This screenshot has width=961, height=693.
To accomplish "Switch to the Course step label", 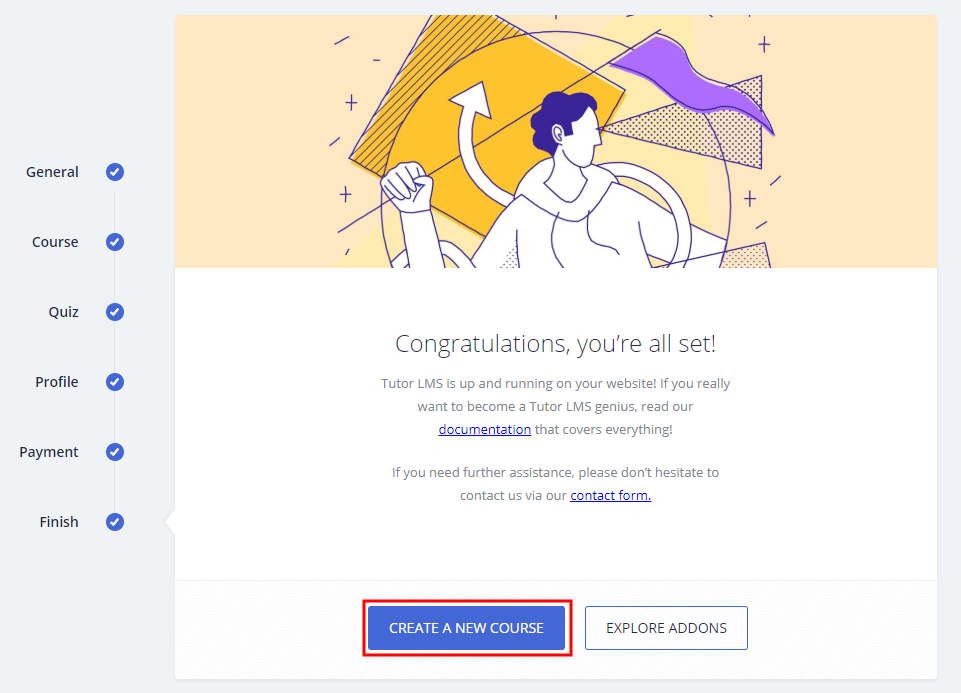I will (55, 242).
